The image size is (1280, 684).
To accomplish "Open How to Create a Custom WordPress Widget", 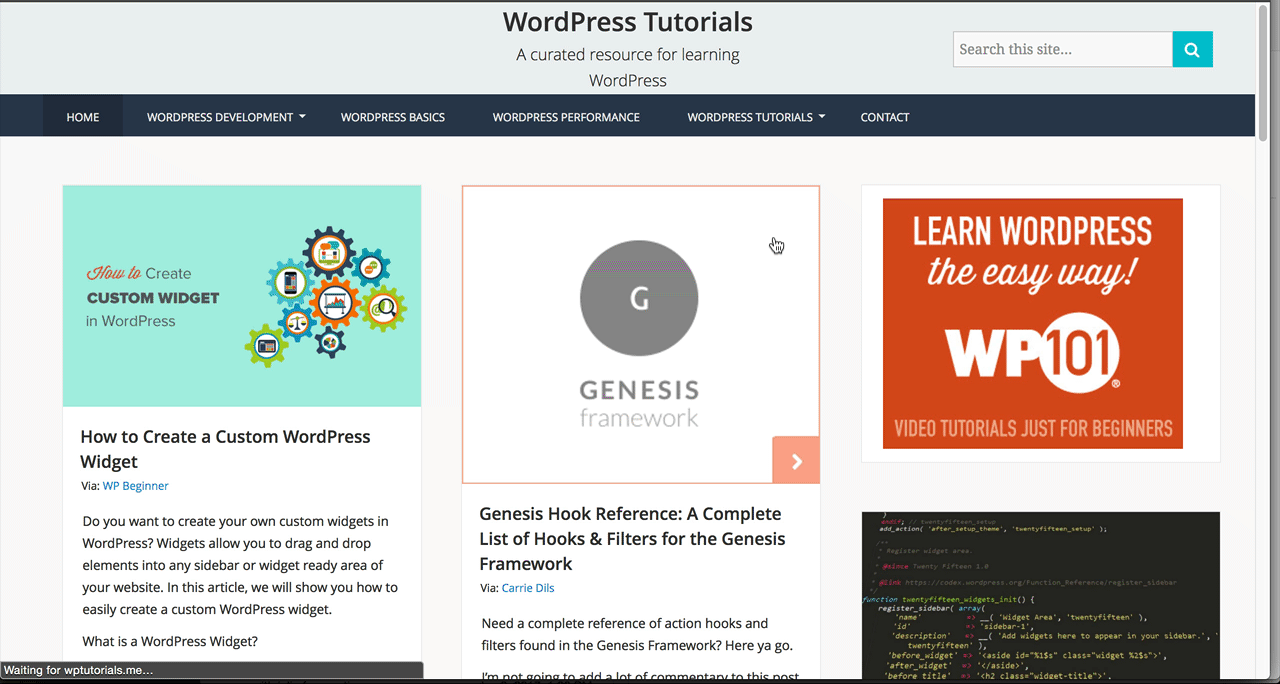I will 225,449.
